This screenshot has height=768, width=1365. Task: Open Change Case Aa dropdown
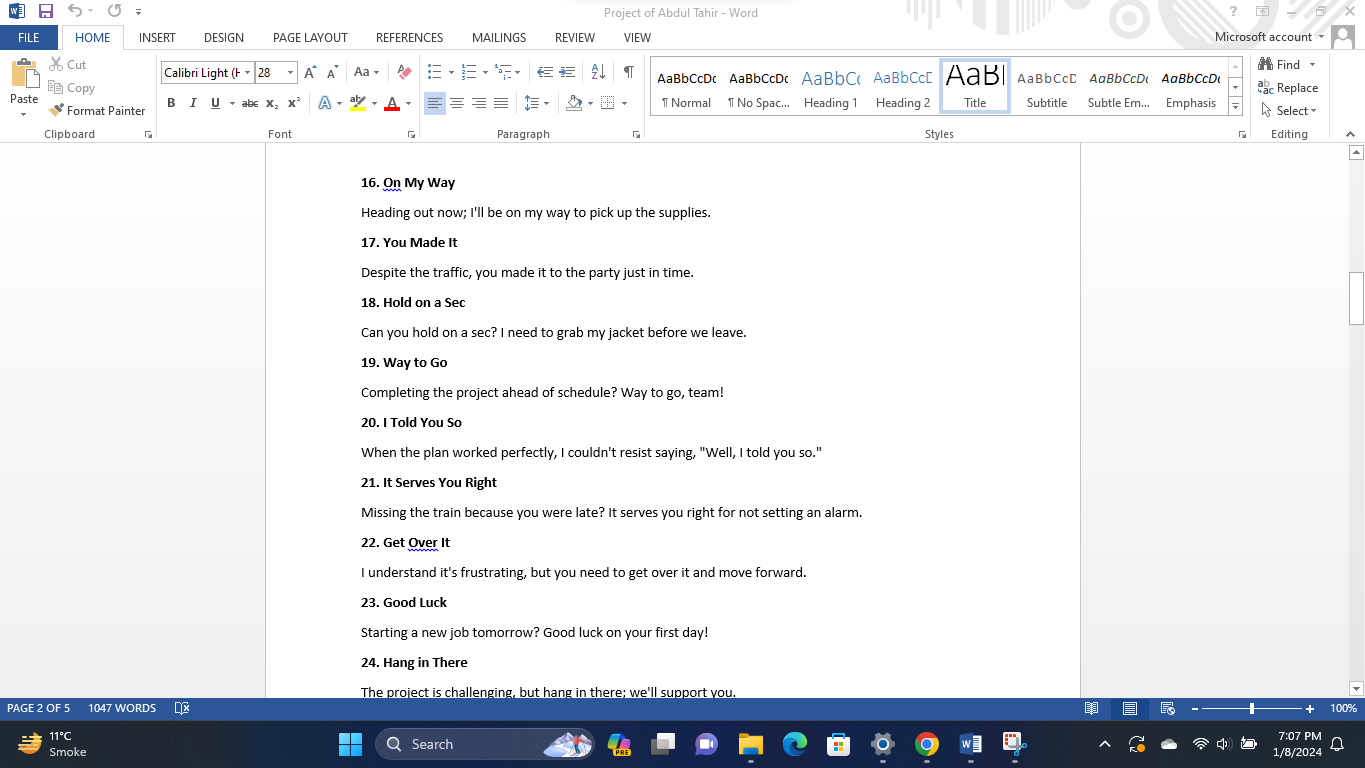click(x=366, y=72)
